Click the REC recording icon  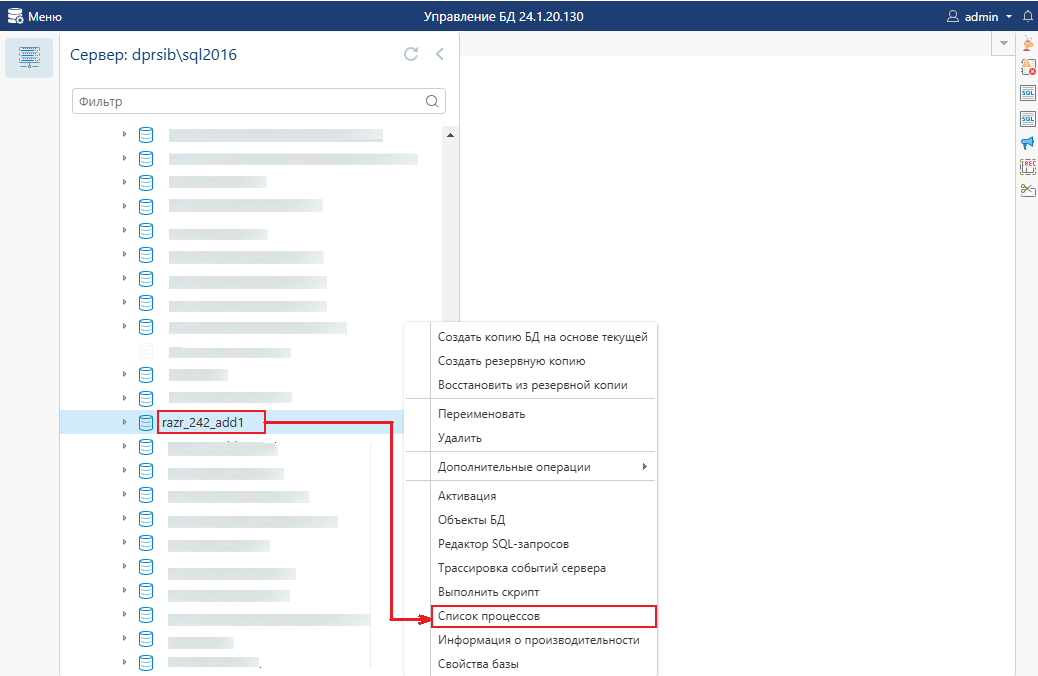point(1027,166)
